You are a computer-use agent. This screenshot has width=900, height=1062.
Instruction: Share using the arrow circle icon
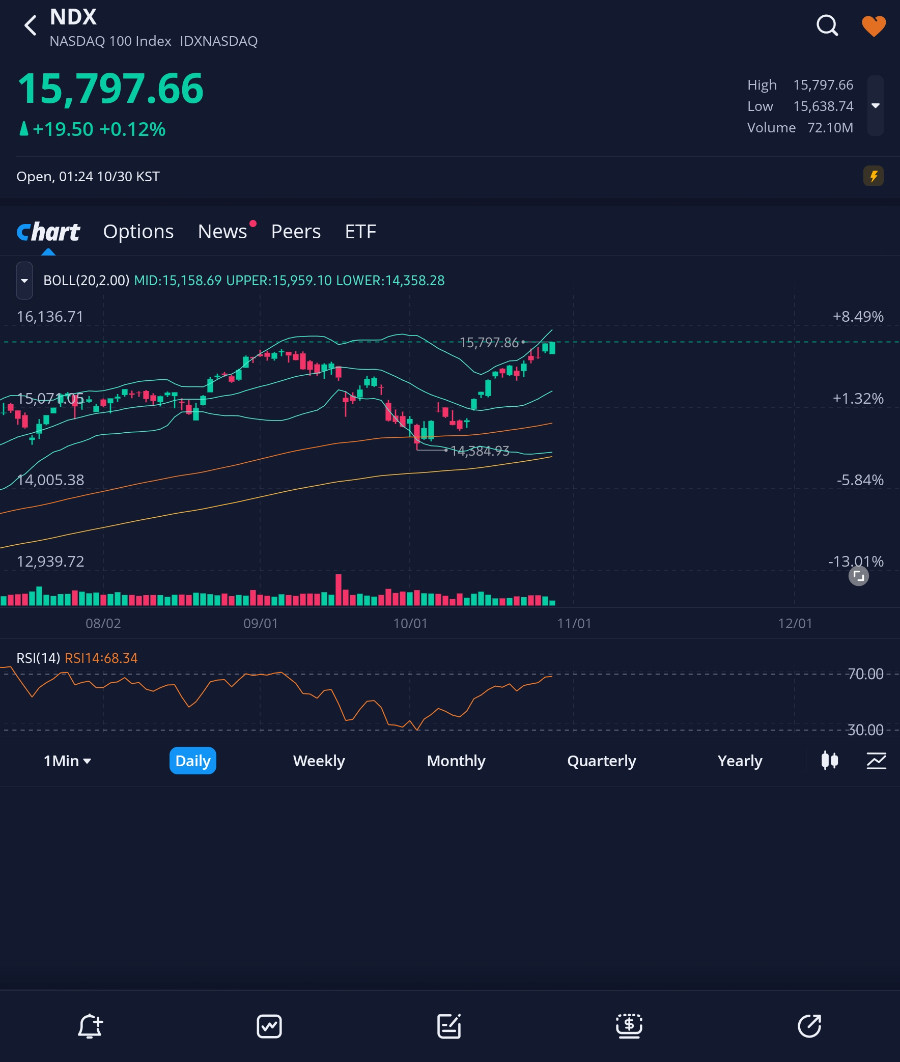(809, 1026)
